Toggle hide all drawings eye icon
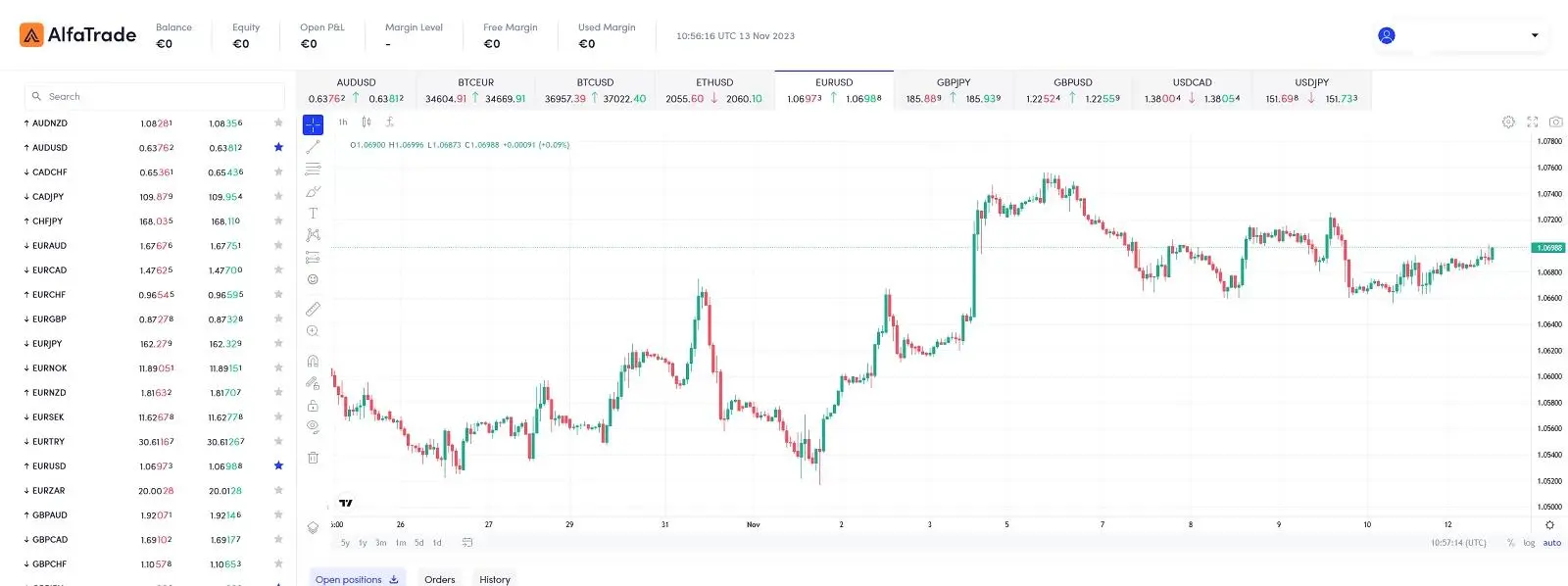The height and width of the screenshot is (586, 1568). tap(313, 427)
